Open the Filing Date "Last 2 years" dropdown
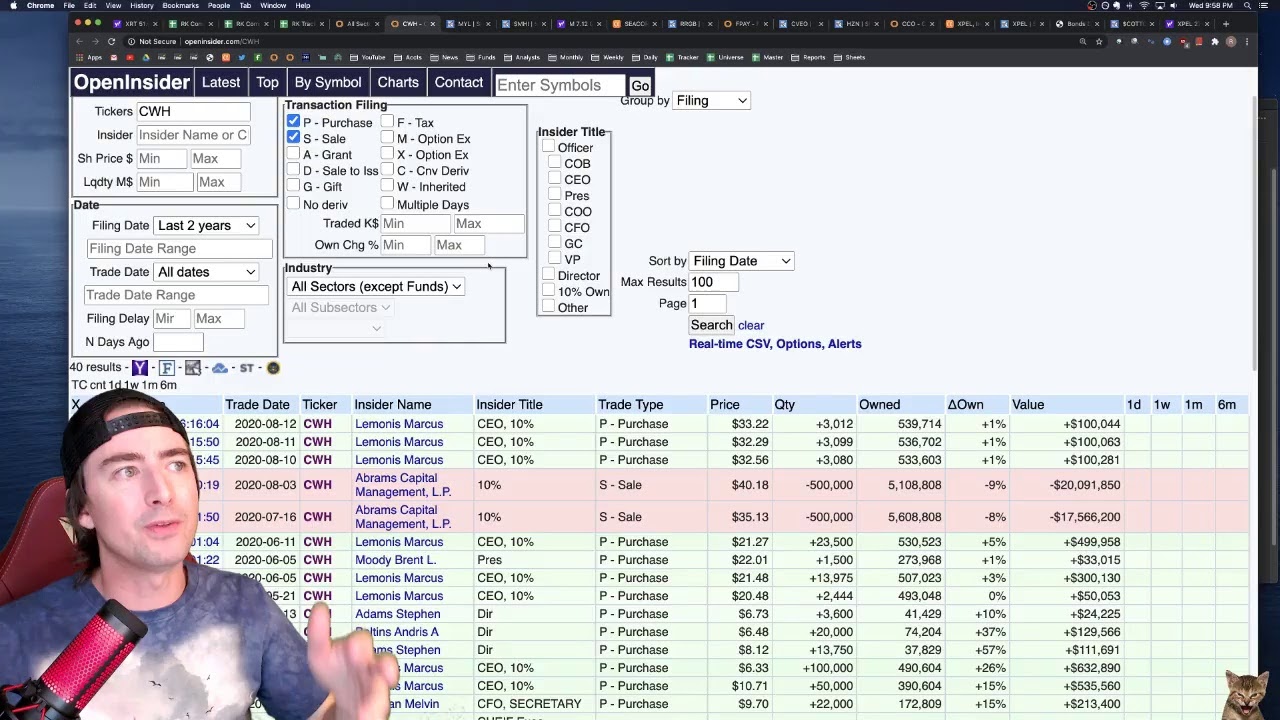The height and width of the screenshot is (720, 1280). click(206, 225)
